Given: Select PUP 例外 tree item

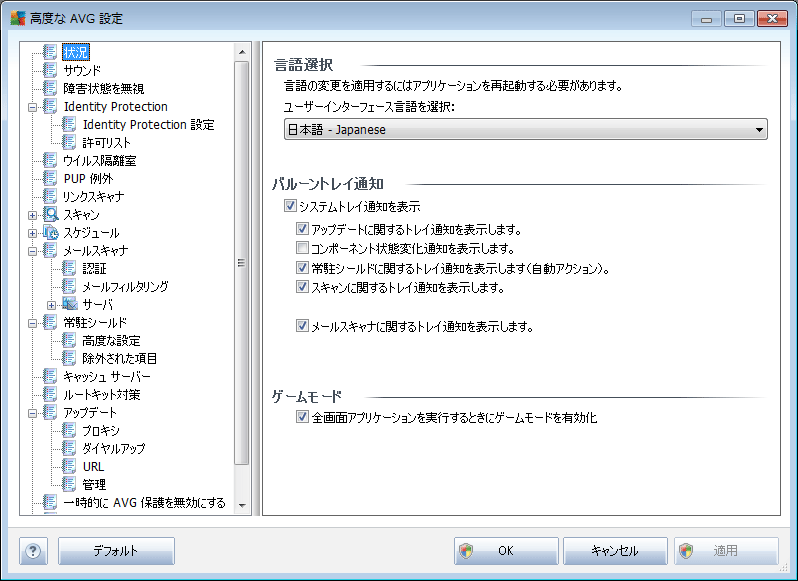Looking at the screenshot, I should tap(89, 179).
